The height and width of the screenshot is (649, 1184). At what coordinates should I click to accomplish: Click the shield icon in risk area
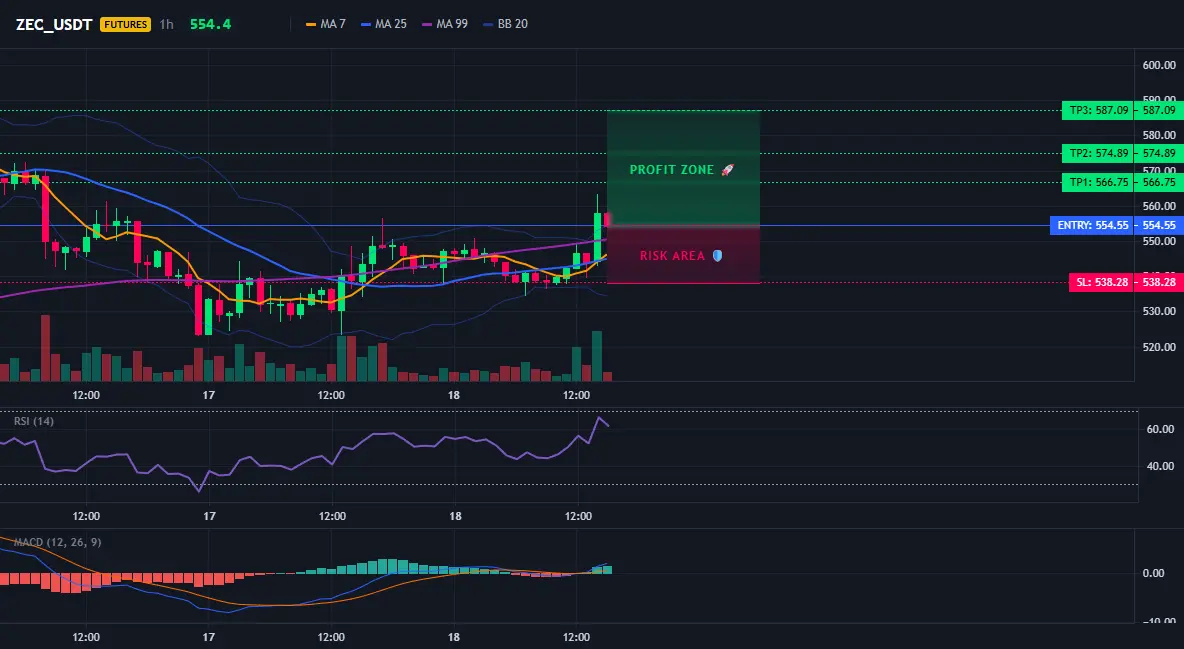pos(717,256)
